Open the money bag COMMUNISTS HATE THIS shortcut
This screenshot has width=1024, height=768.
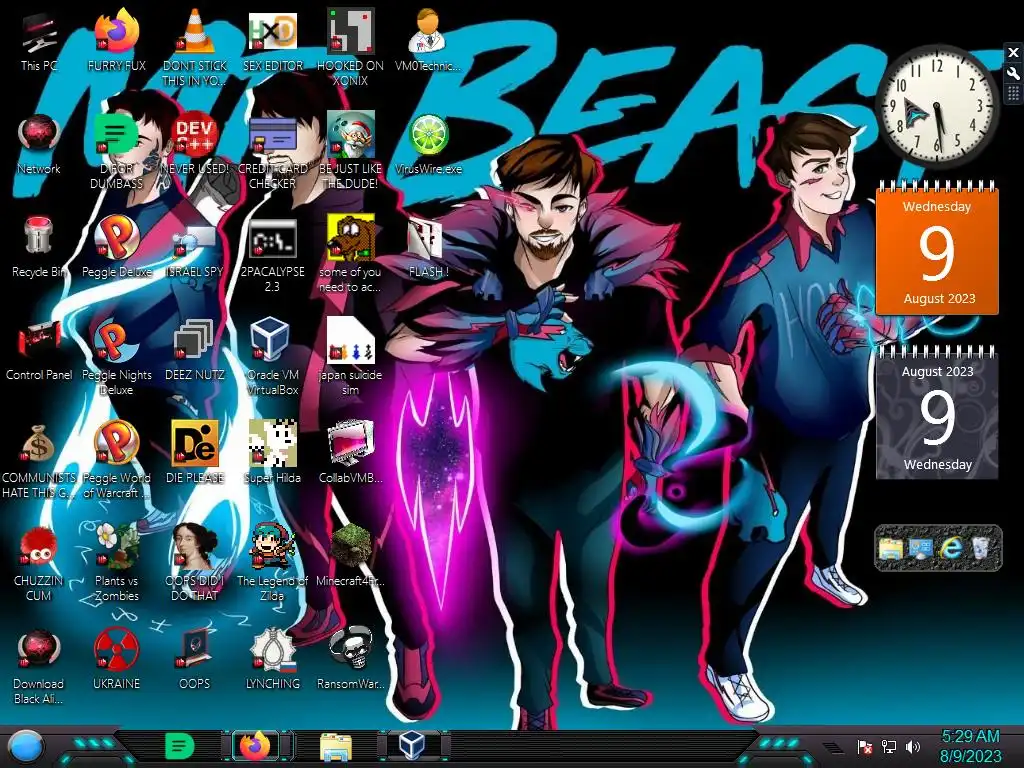pos(39,460)
